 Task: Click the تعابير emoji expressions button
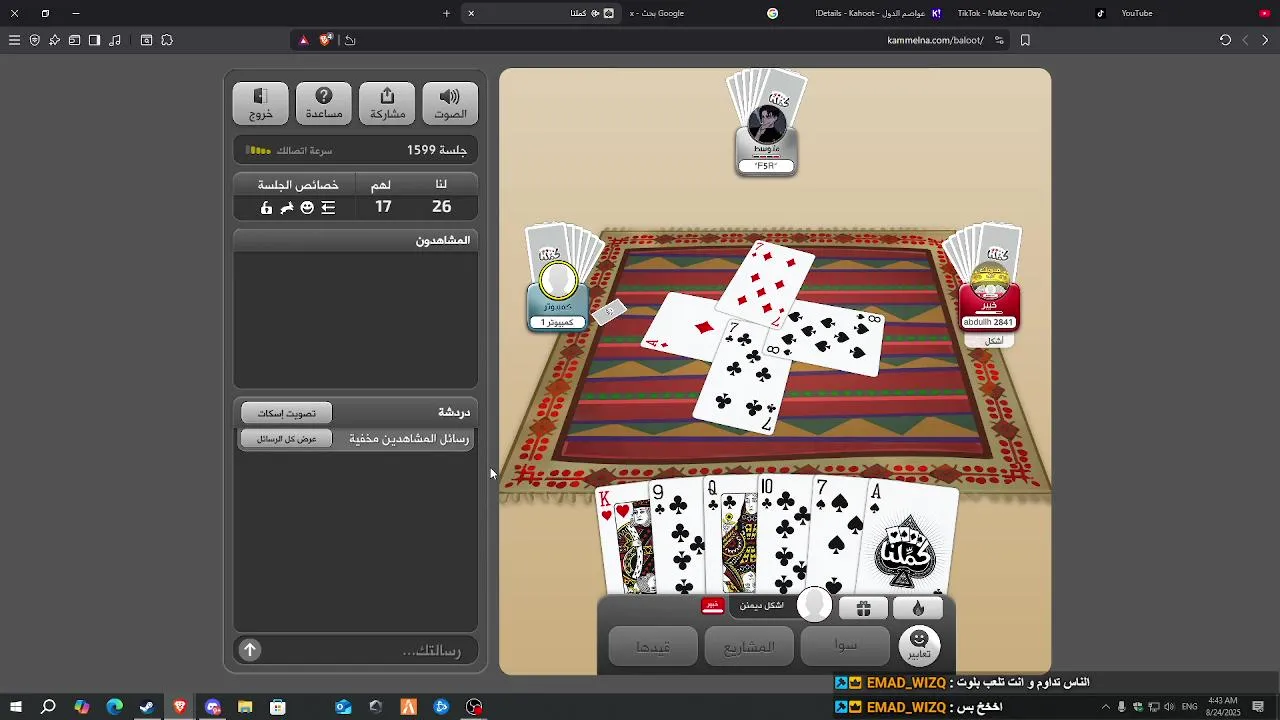click(919, 645)
